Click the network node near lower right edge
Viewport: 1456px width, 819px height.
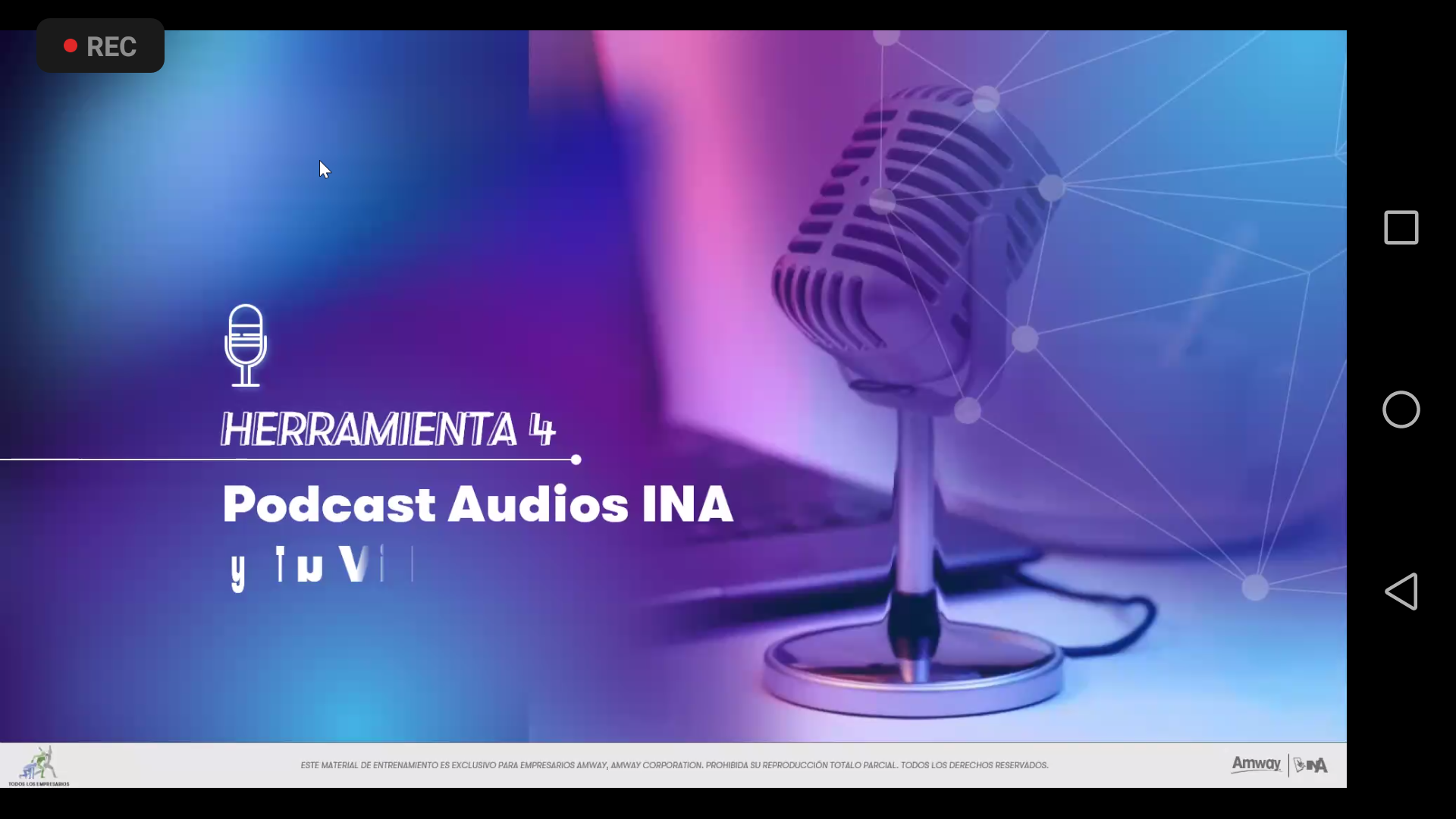[x=1255, y=588]
